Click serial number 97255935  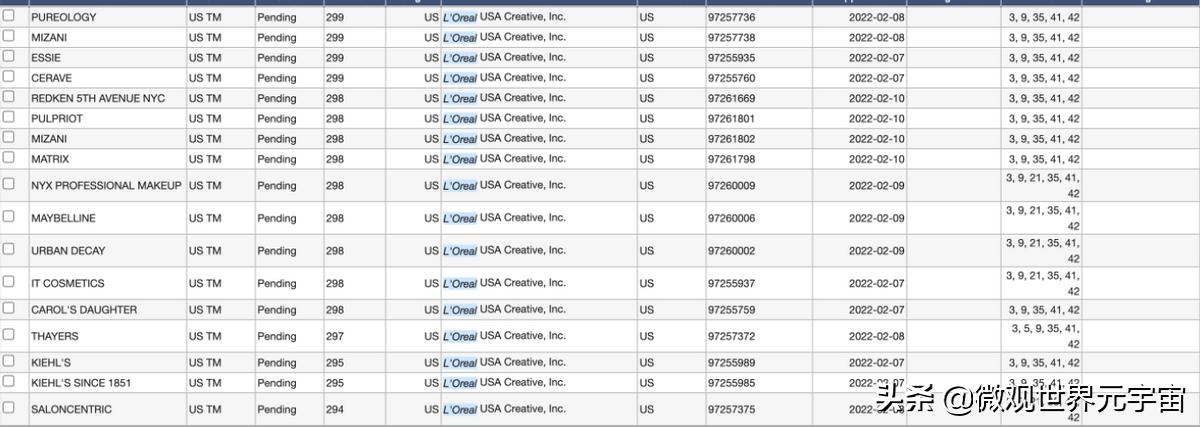731,58
